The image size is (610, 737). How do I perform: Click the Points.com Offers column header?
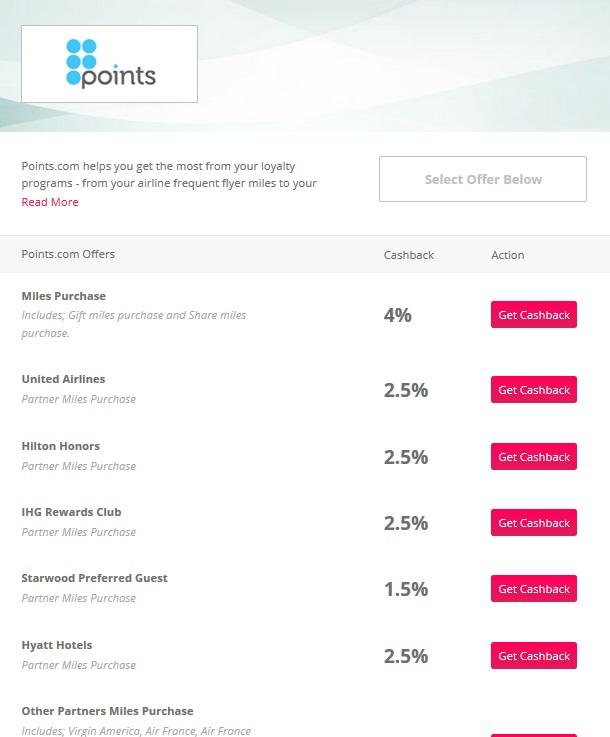pyautogui.click(x=68, y=254)
